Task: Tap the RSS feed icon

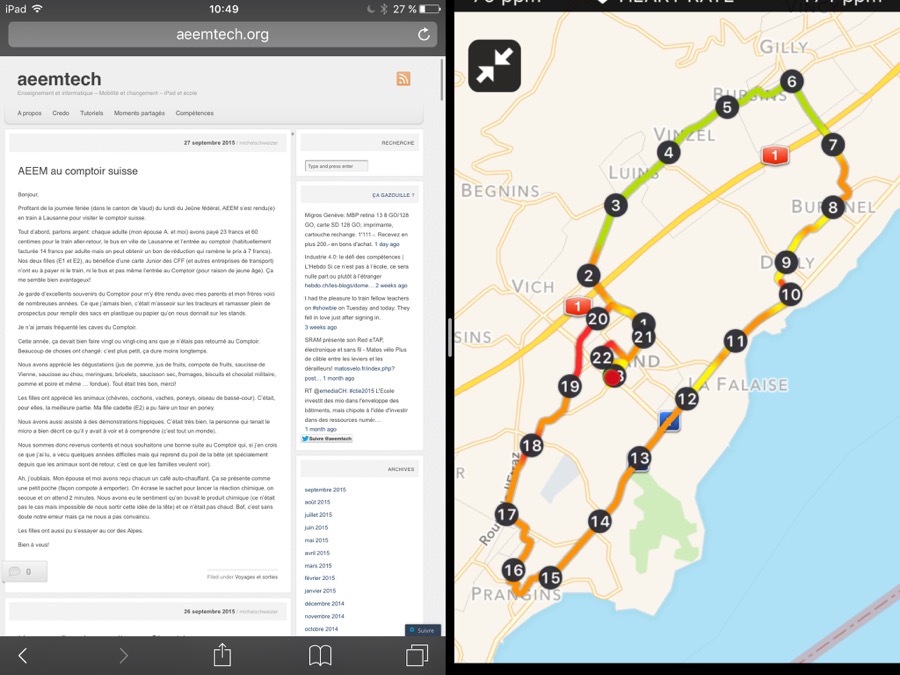Action: (x=403, y=79)
